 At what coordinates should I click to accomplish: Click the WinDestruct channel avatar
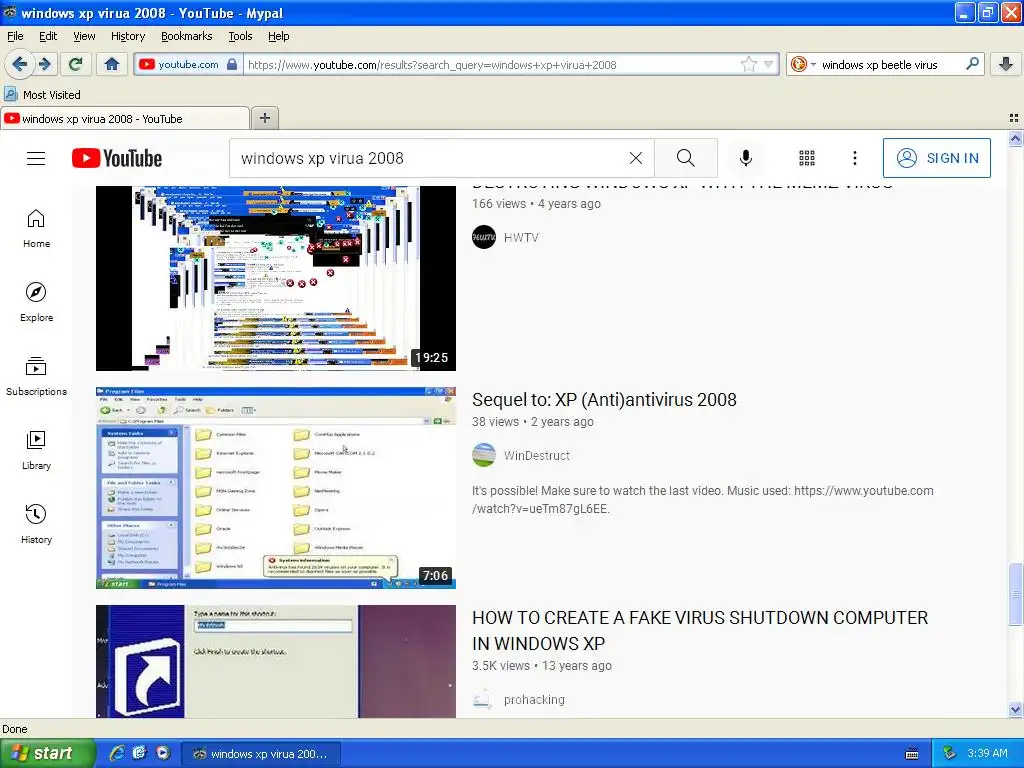click(x=484, y=455)
